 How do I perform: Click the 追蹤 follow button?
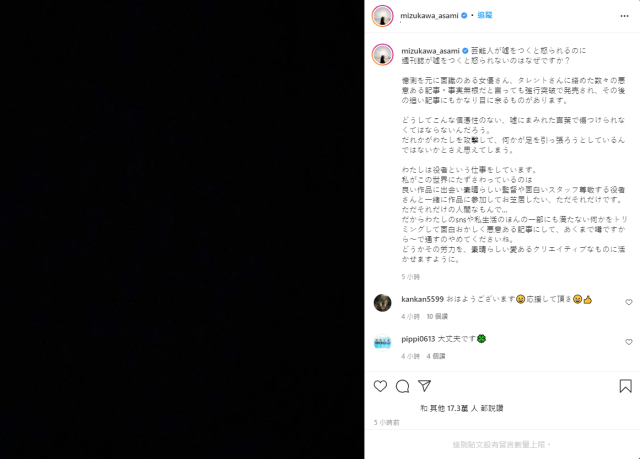click(x=485, y=15)
